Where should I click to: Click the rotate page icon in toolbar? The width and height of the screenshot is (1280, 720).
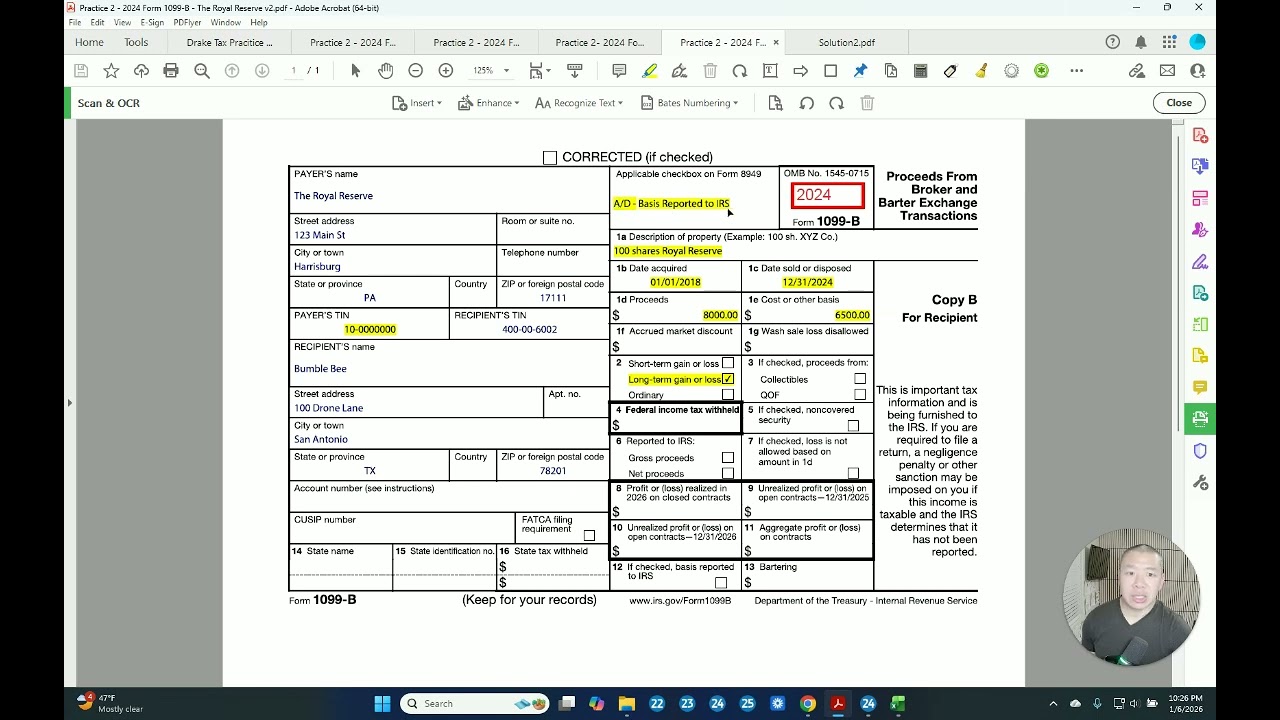point(740,71)
